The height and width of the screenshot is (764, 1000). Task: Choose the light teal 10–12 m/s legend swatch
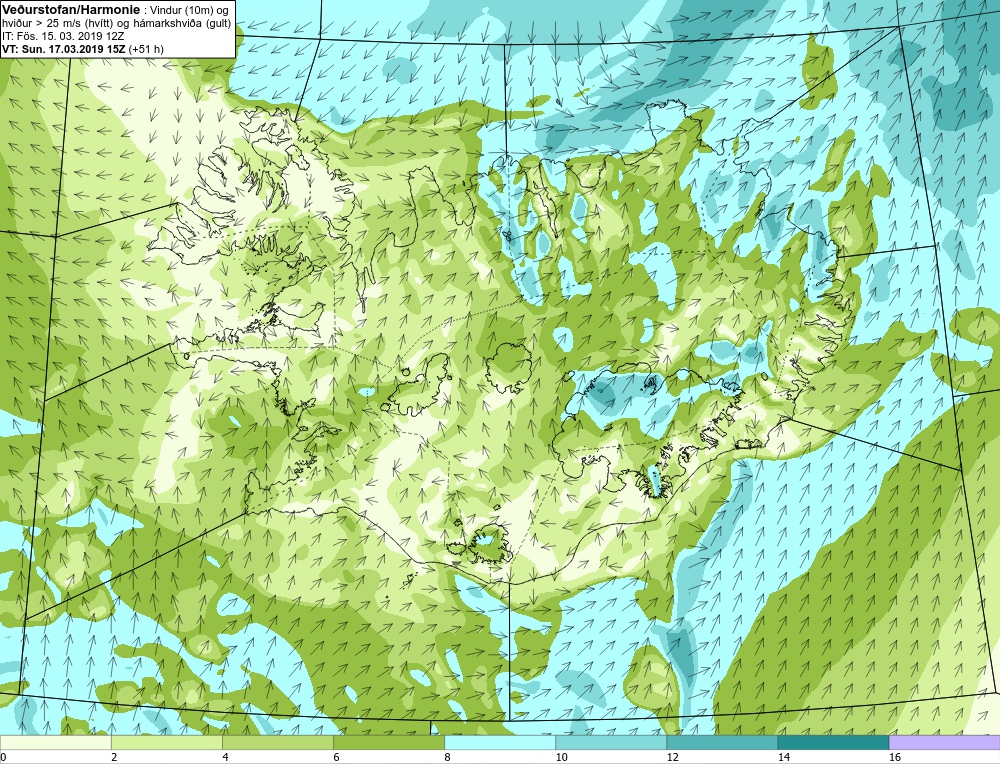[611, 743]
